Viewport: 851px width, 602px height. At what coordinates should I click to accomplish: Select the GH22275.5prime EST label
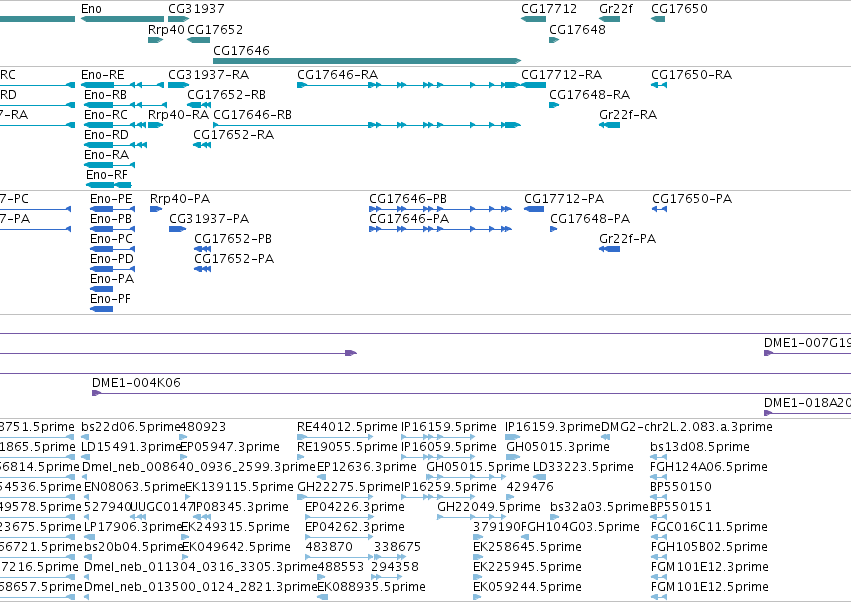click(x=349, y=487)
